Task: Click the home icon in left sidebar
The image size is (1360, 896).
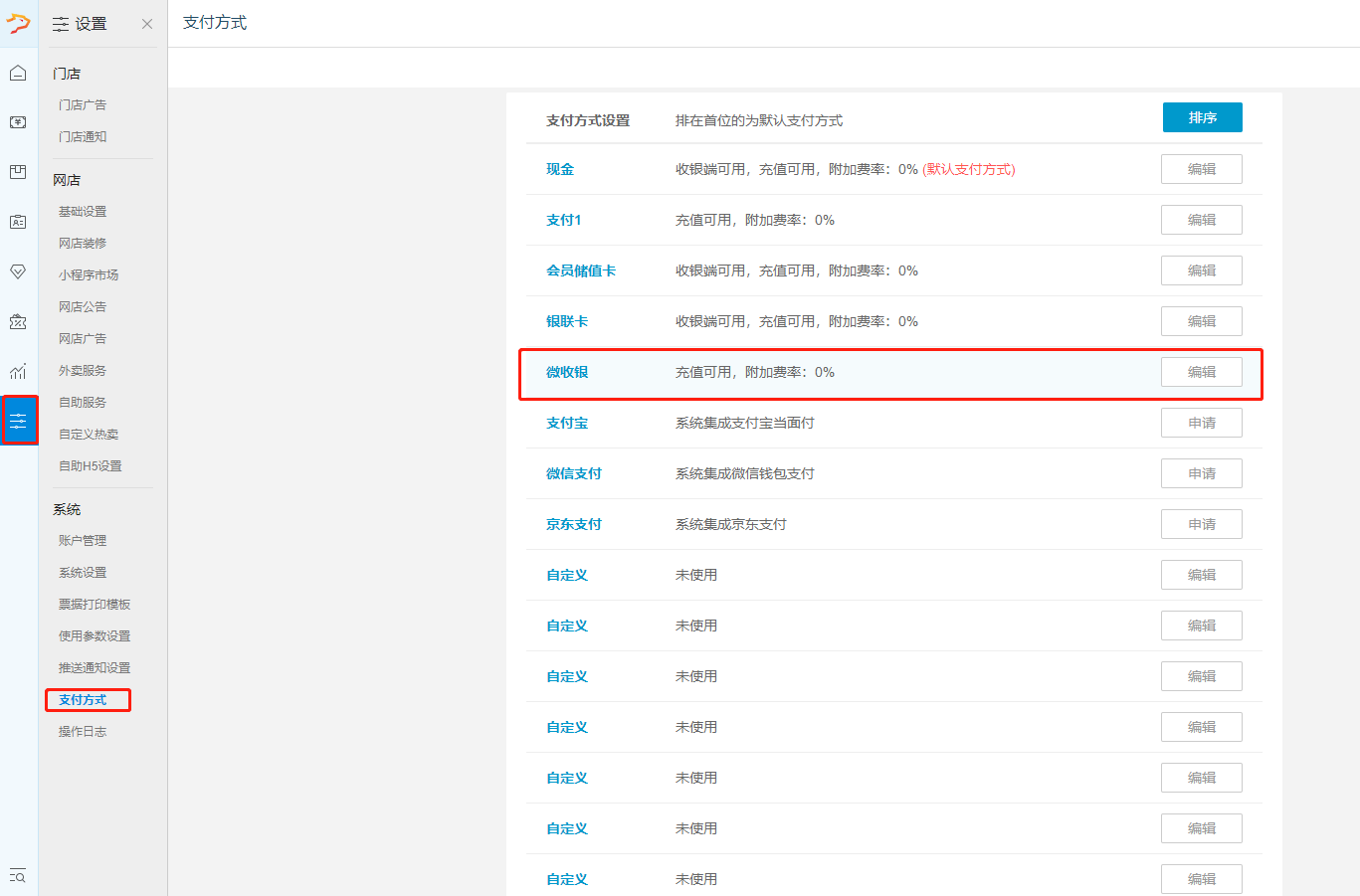Action: (18, 73)
